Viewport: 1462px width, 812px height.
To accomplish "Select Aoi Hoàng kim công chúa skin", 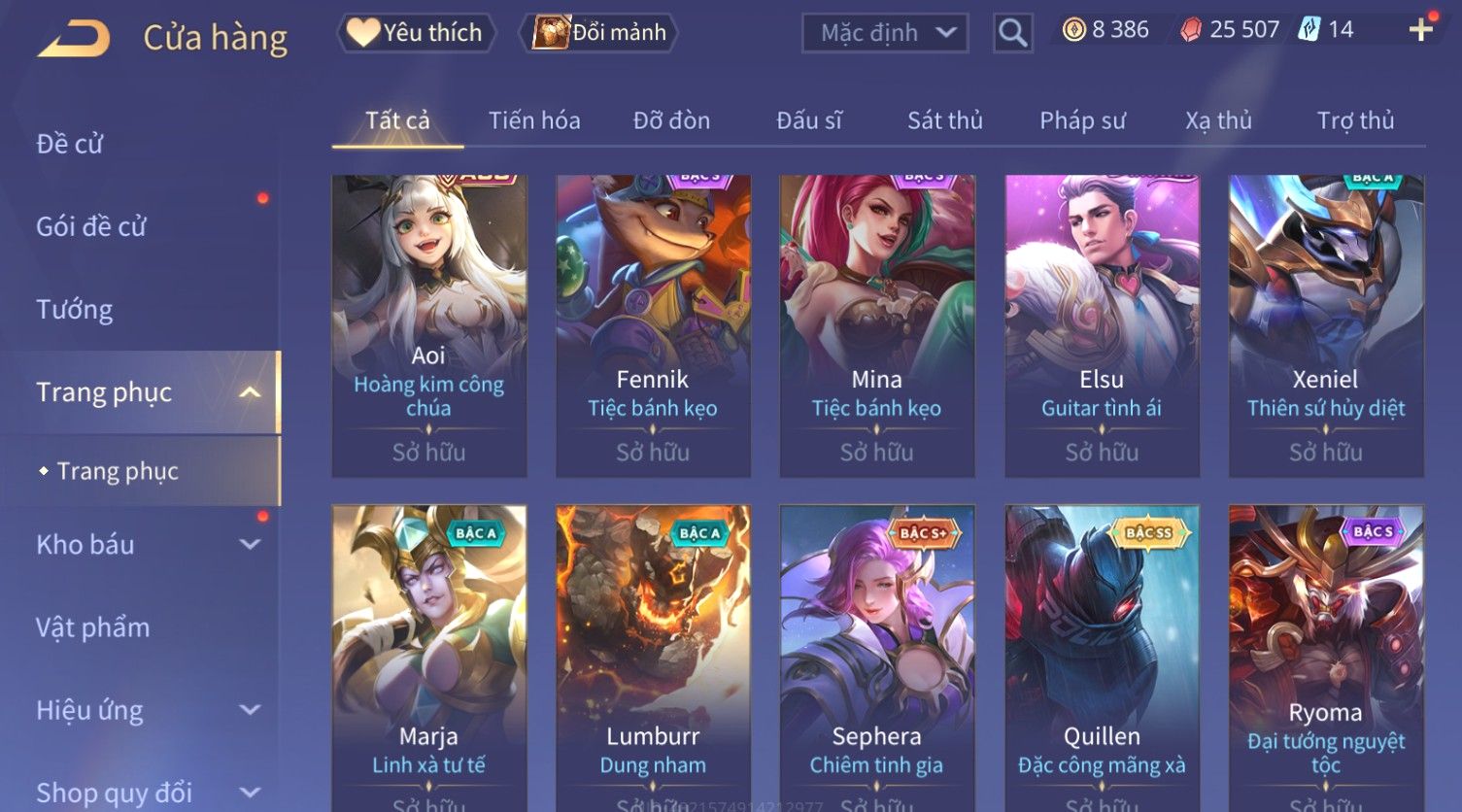I will click(429, 325).
